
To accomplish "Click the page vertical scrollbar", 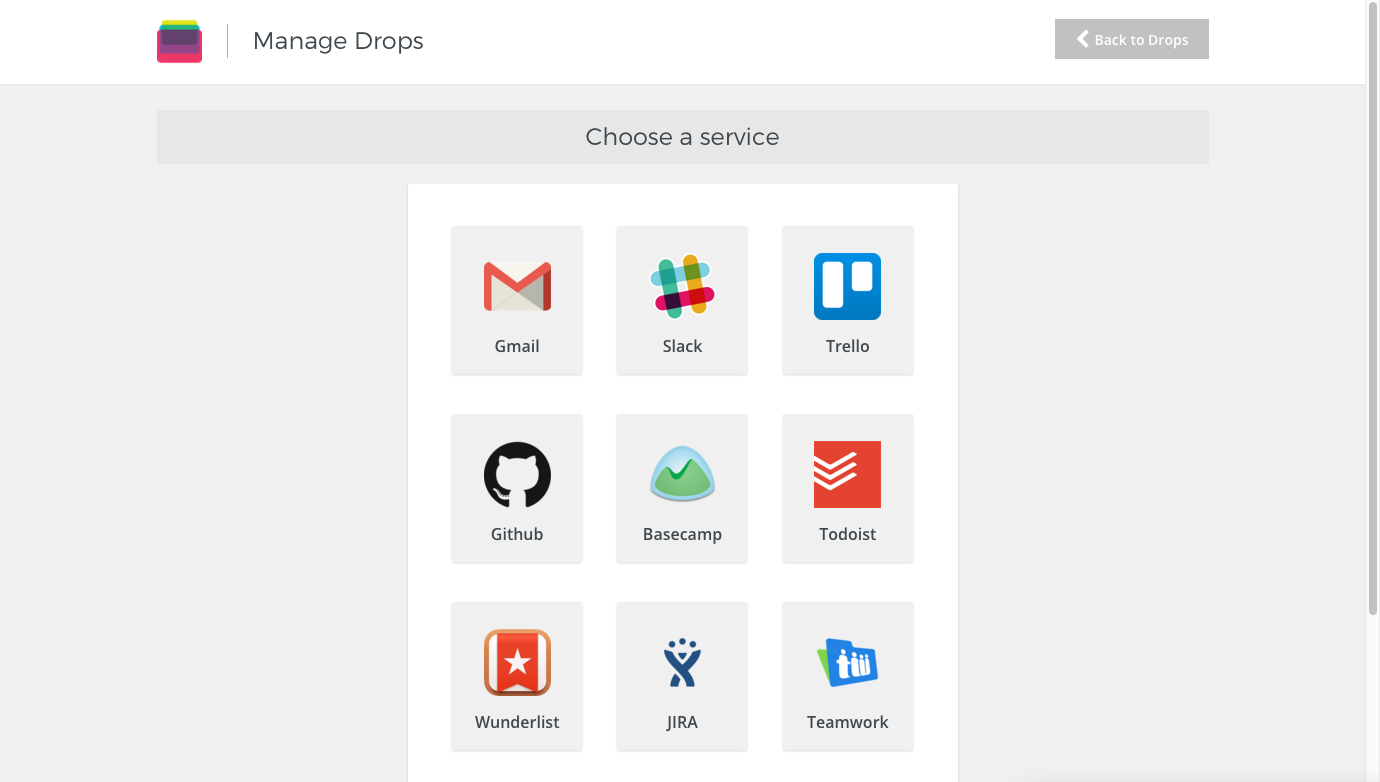I will [1372, 310].
